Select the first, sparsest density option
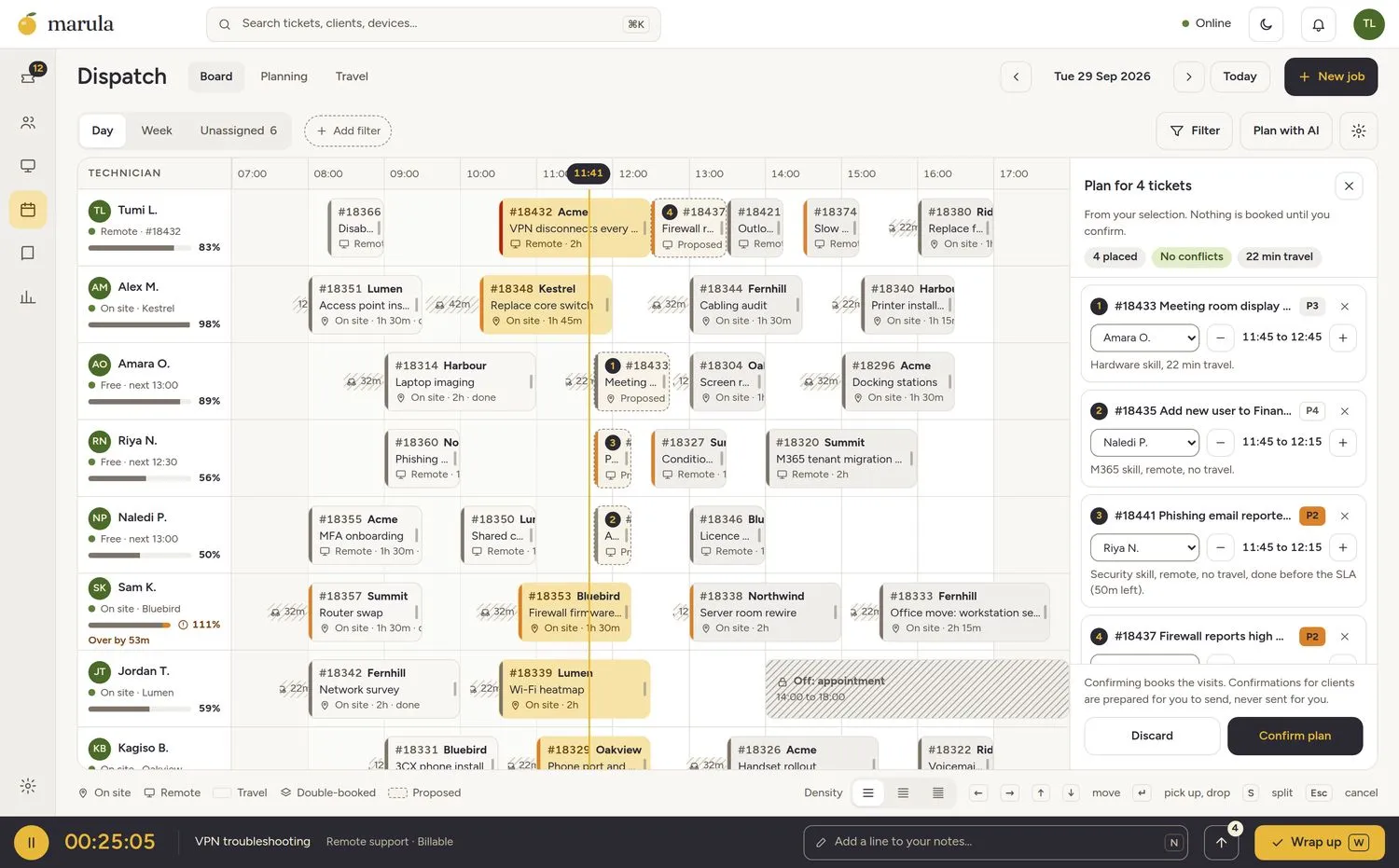1399x868 pixels. [x=868, y=793]
